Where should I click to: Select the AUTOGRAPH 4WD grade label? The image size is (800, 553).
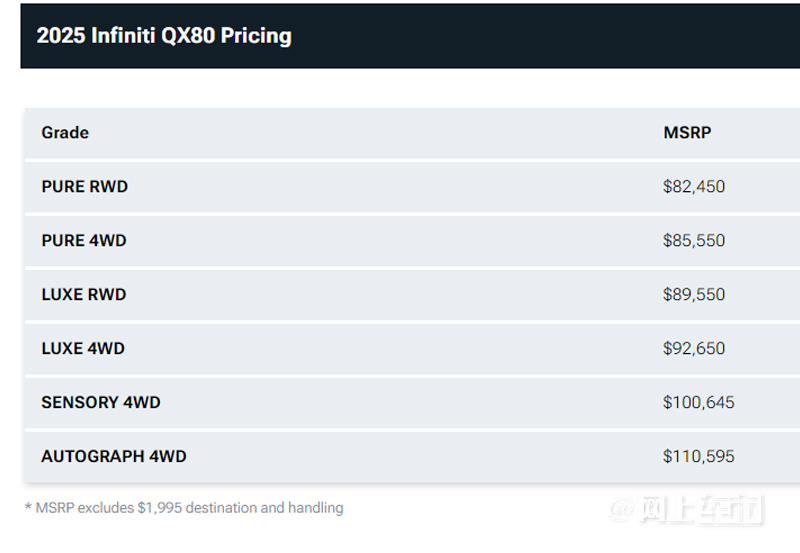[114, 456]
